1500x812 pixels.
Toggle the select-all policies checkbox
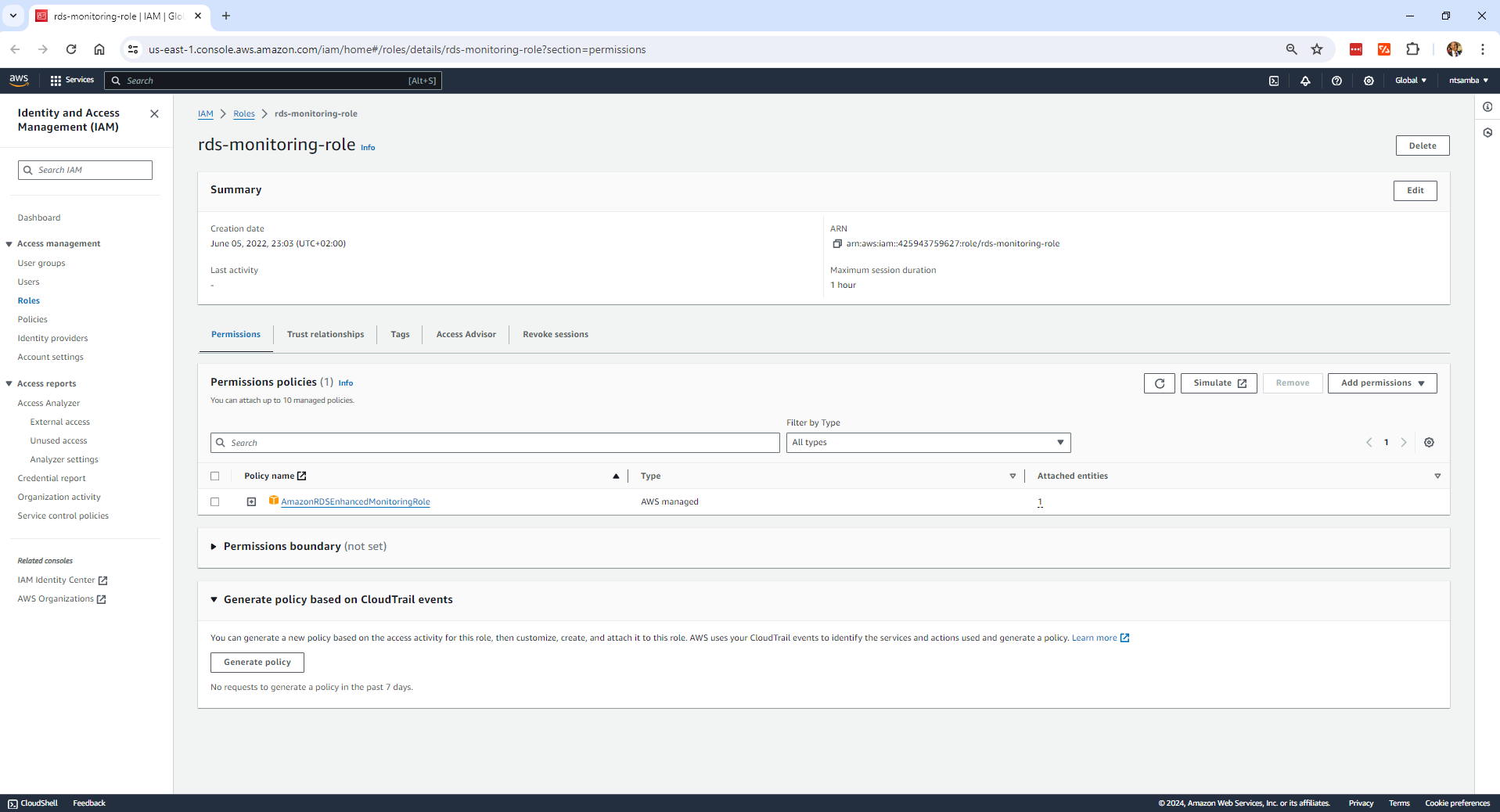215,476
